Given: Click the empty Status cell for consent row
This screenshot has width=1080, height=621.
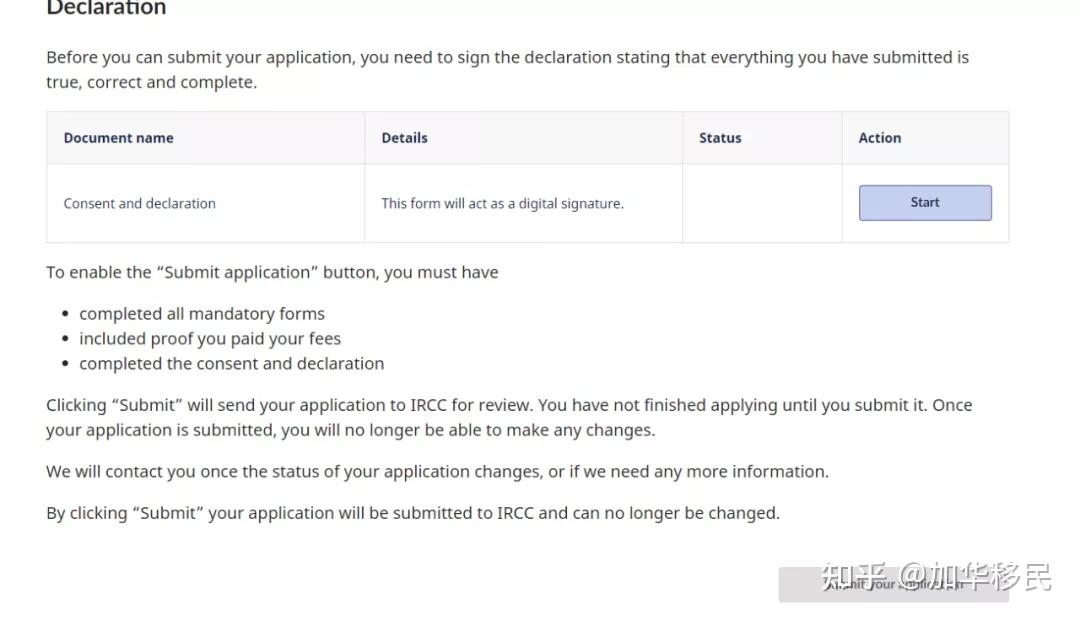Looking at the screenshot, I should [762, 204].
